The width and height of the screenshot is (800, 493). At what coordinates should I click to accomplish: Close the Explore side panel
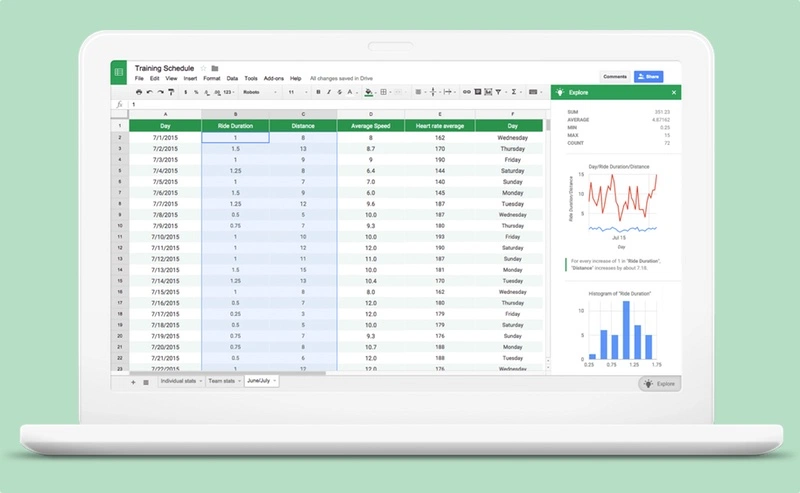pos(674,92)
